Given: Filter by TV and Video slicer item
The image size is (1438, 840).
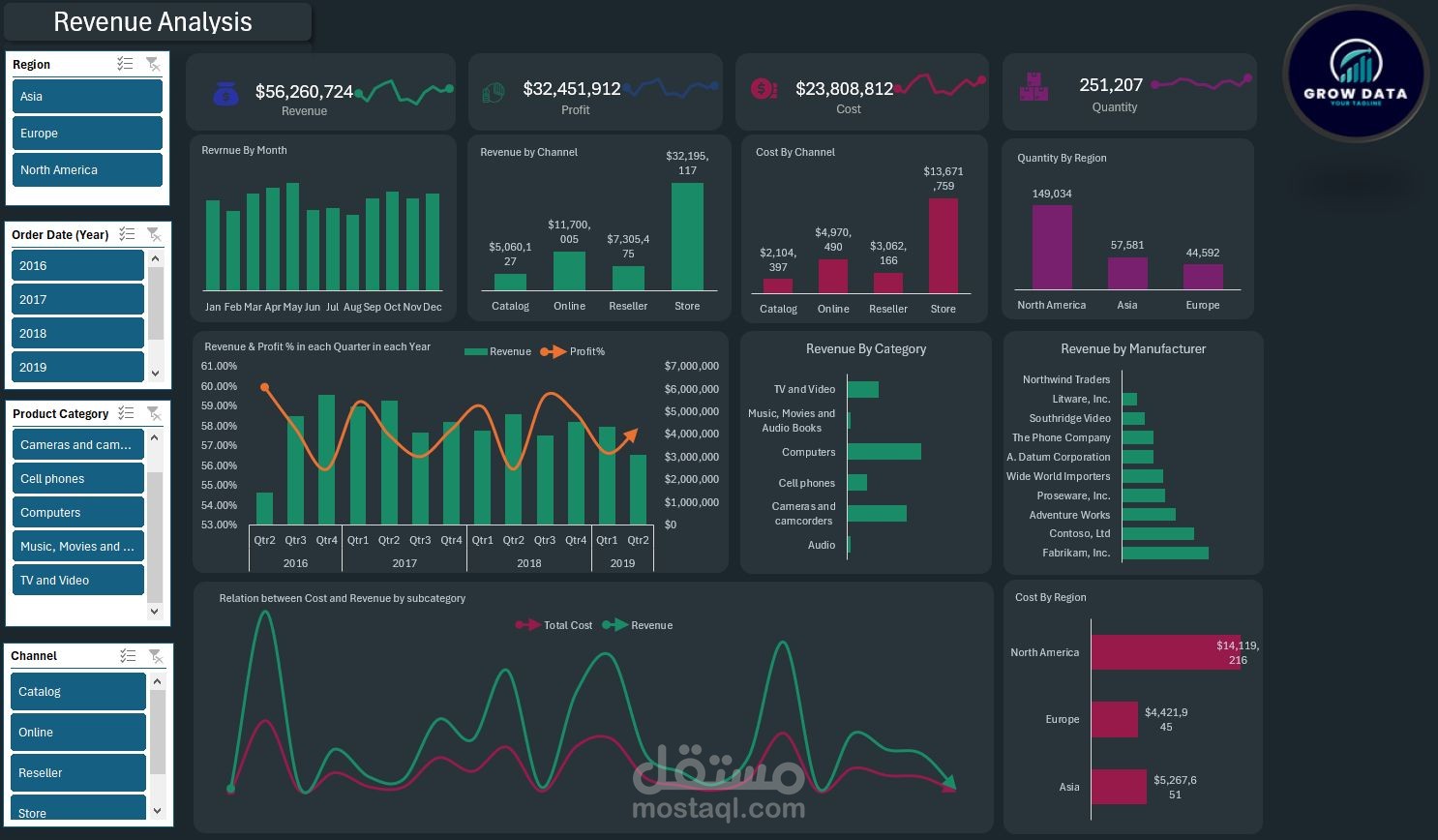Looking at the screenshot, I should coord(78,581).
